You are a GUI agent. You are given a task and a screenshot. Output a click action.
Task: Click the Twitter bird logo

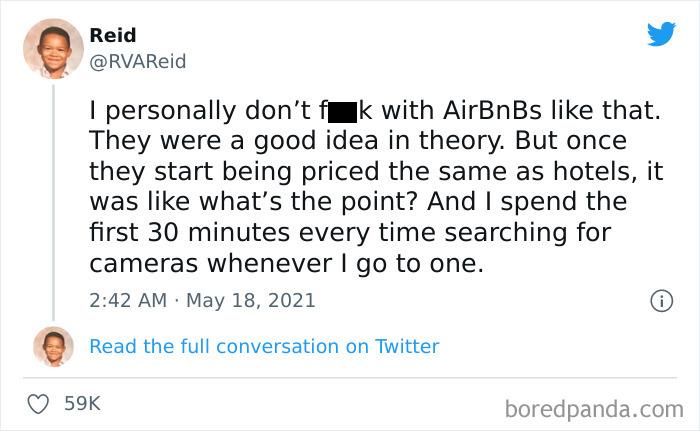pos(661,33)
